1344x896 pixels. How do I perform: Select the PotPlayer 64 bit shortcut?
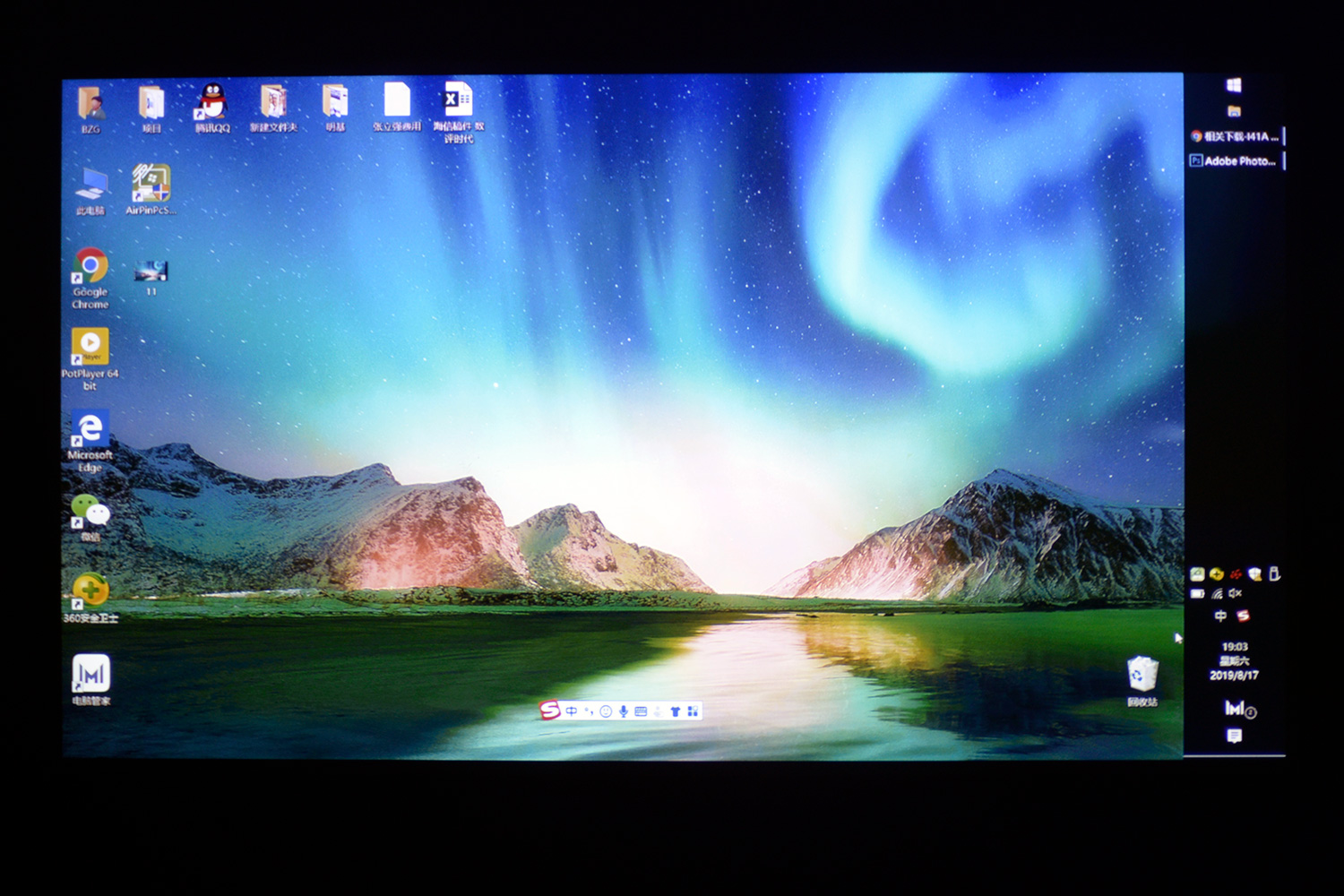coord(90,347)
